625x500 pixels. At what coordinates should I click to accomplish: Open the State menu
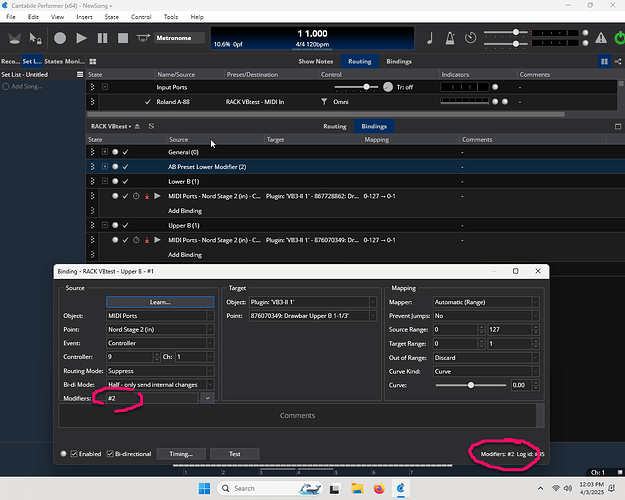(x=112, y=17)
